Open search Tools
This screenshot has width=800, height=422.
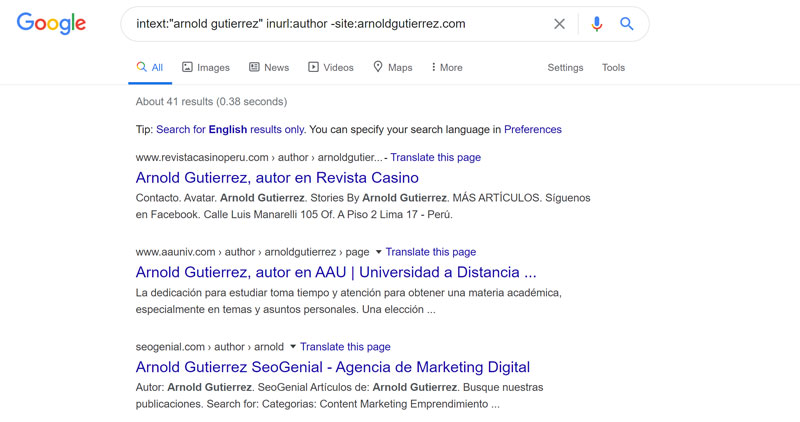pyautogui.click(x=613, y=67)
